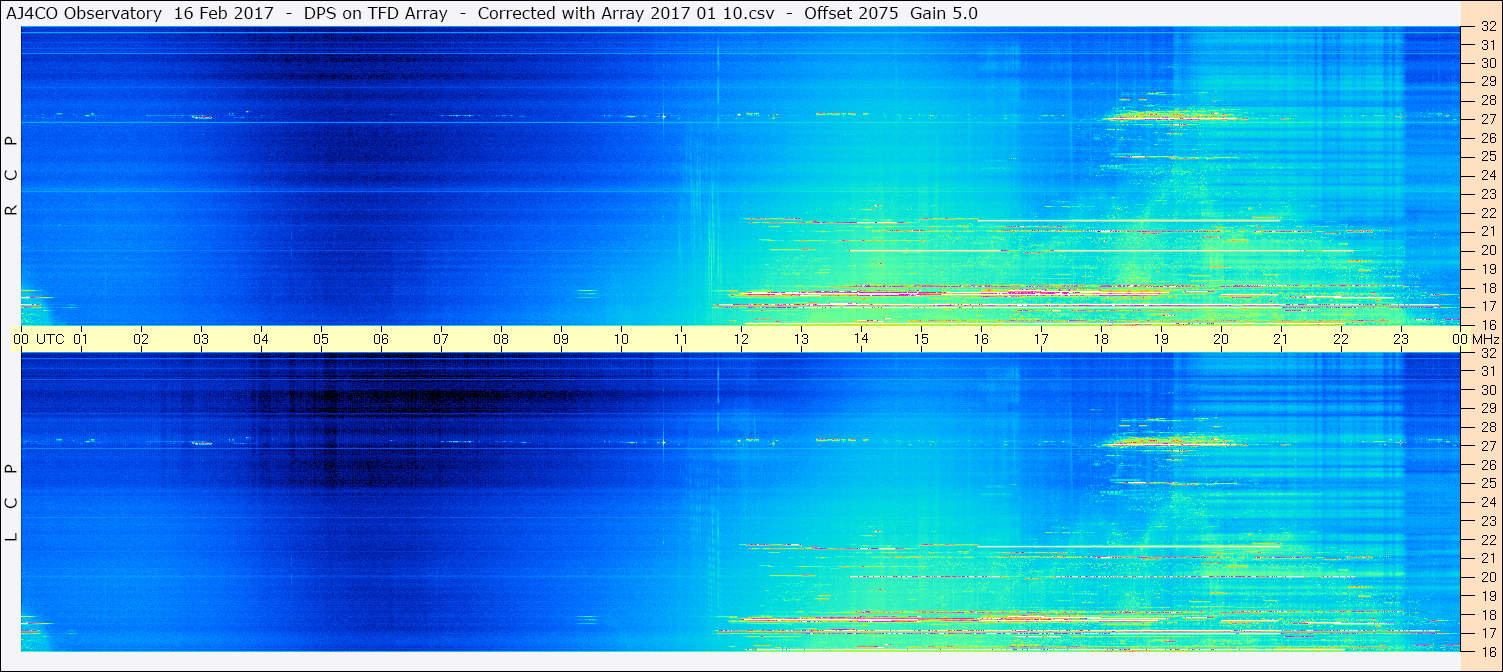Screen dimensions: 1503x672
Task: Click 'Corrected with Array 2017 01 10.csv' text
Action: click(x=626, y=14)
